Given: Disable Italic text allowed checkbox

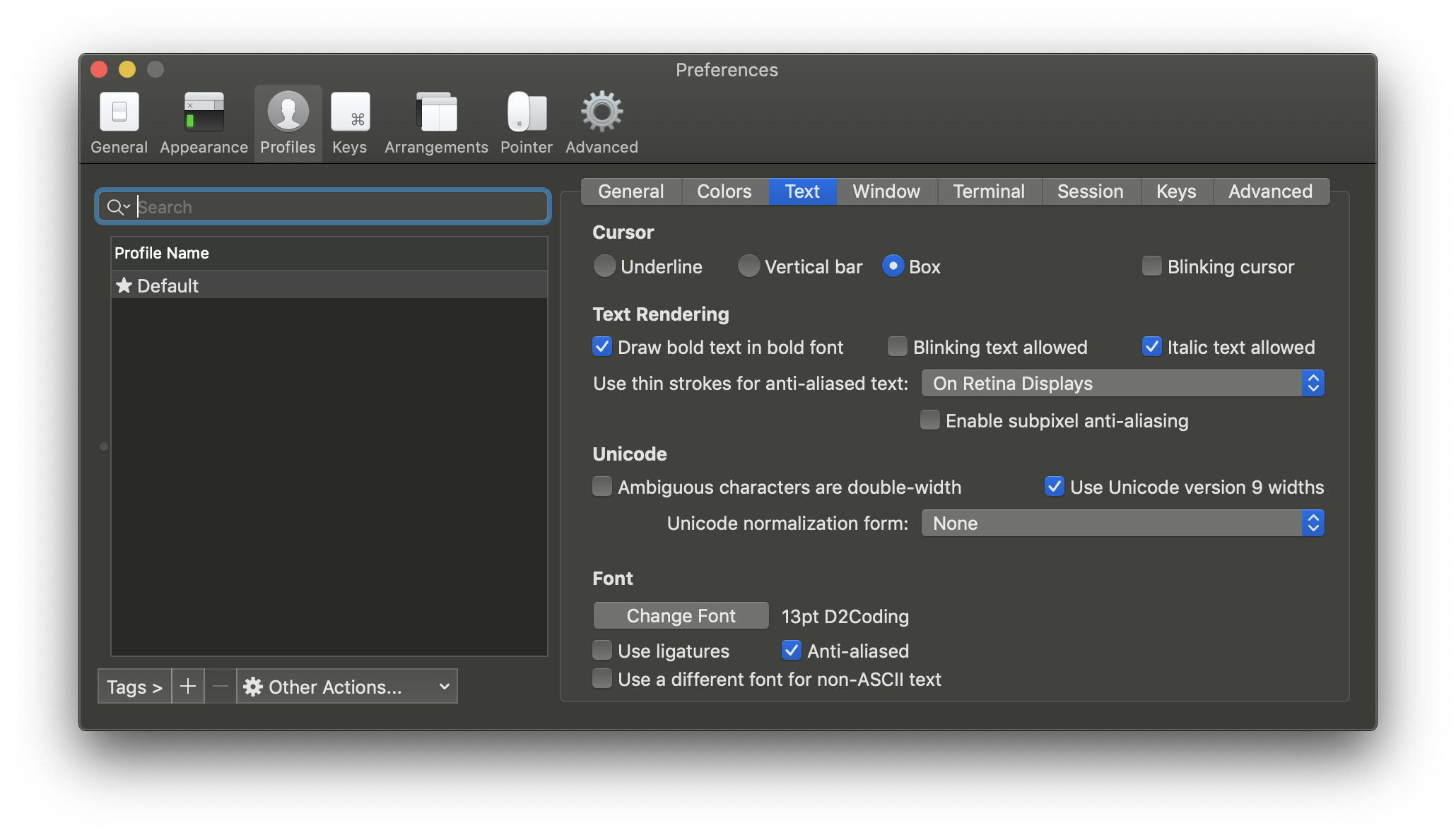Looking at the screenshot, I should tap(1152, 347).
